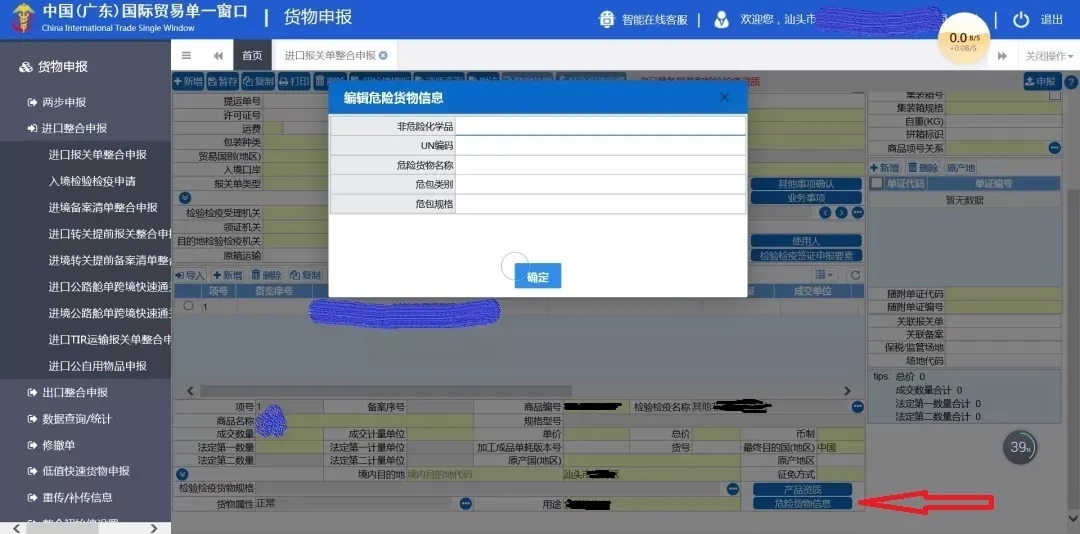The image size is (1080, 534).
Task: Click the tab scroll-right double arrow
Action: pyautogui.click(x=1001, y=56)
